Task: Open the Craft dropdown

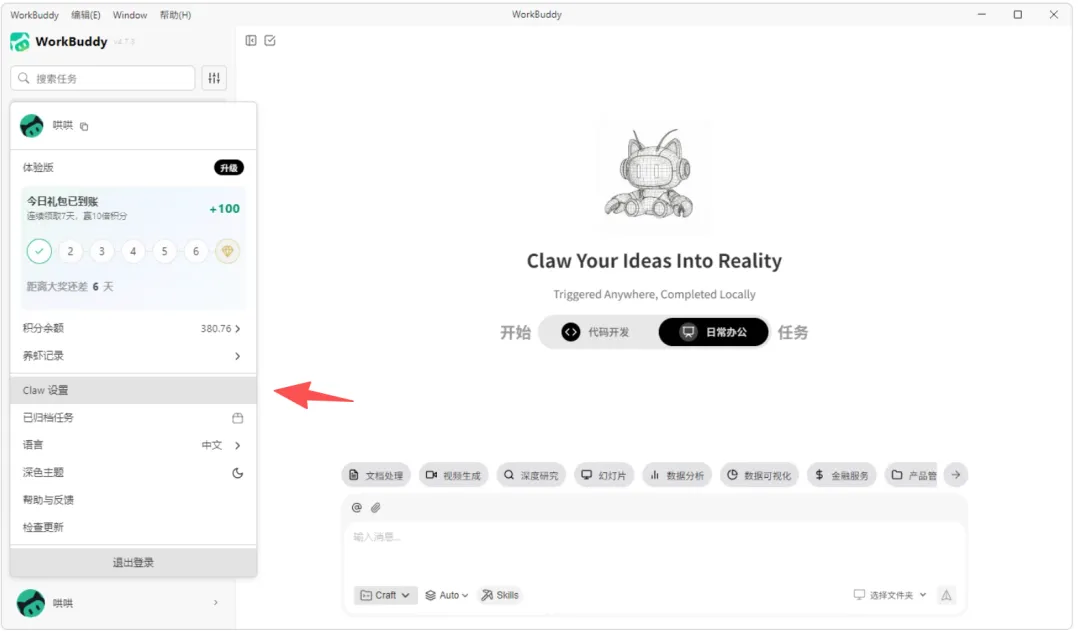Action: (386, 596)
